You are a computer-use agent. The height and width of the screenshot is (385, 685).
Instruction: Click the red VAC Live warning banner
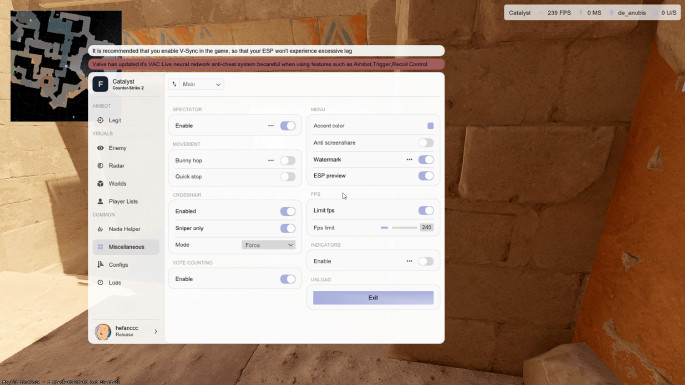coord(266,64)
